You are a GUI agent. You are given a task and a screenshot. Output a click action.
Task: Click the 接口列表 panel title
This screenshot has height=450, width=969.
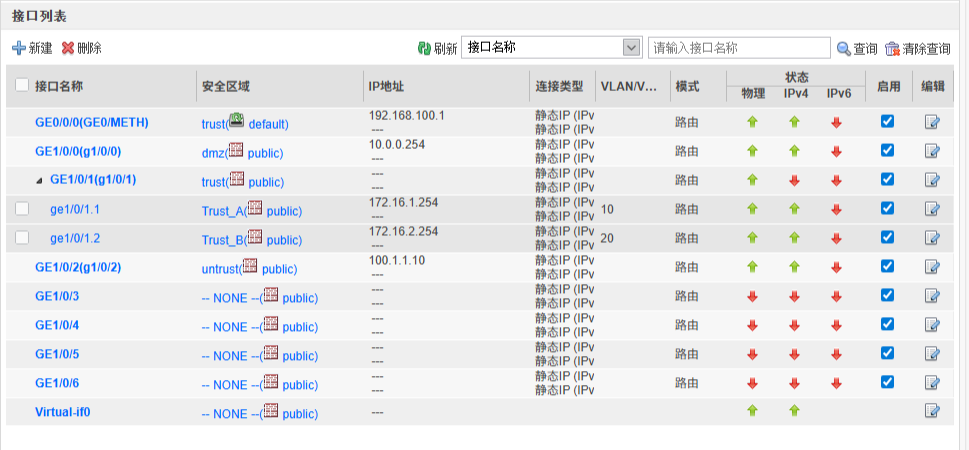[x=40, y=15]
